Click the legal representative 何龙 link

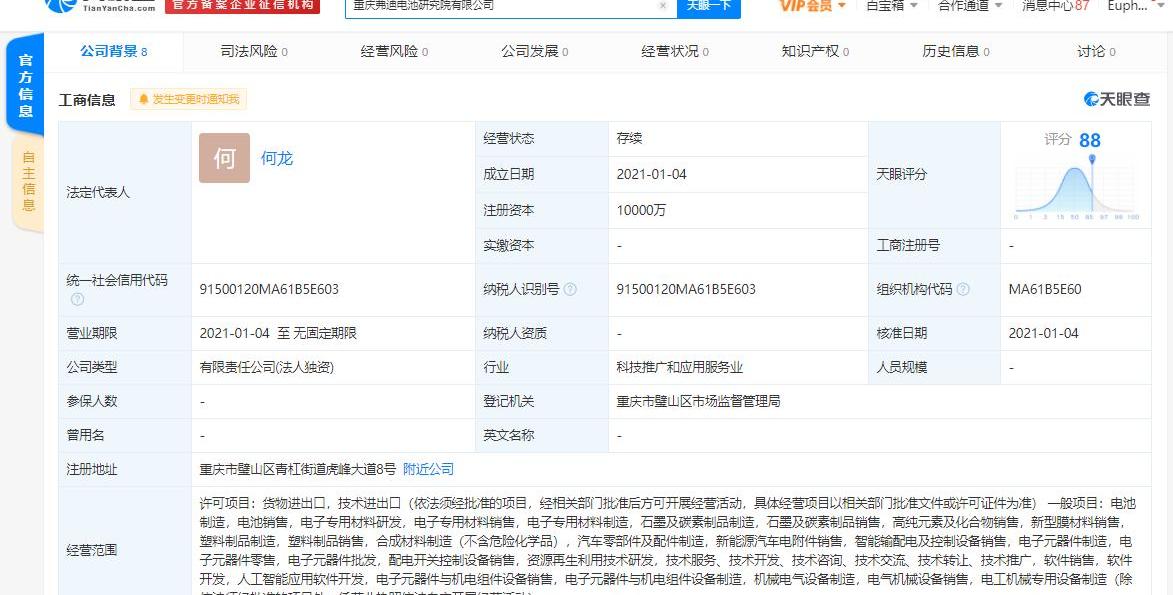[277, 157]
